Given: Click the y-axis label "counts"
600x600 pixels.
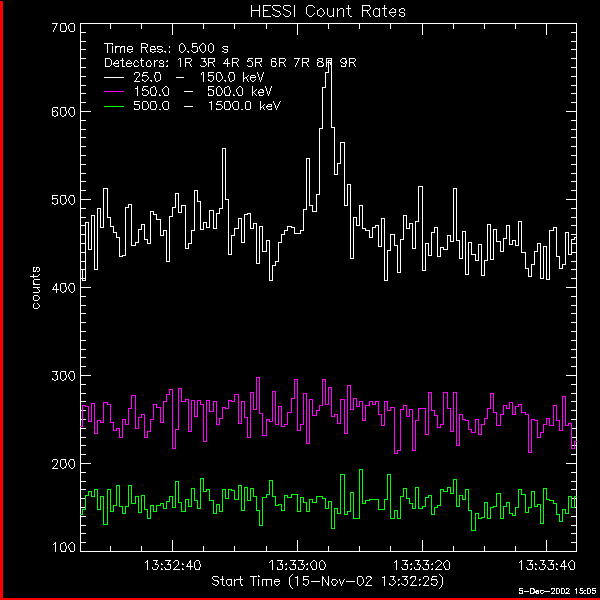Looking at the screenshot, I should click(36, 287).
